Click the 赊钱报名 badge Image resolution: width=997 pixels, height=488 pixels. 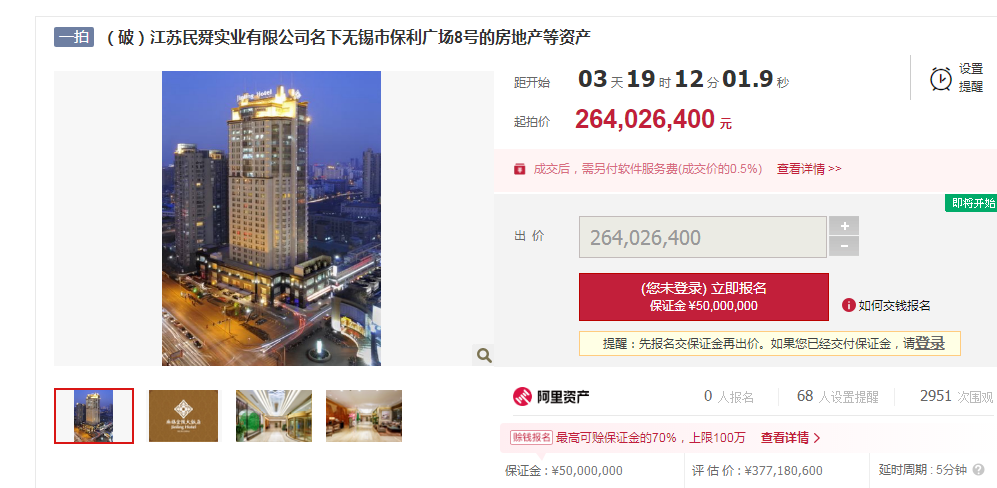pyautogui.click(x=531, y=438)
